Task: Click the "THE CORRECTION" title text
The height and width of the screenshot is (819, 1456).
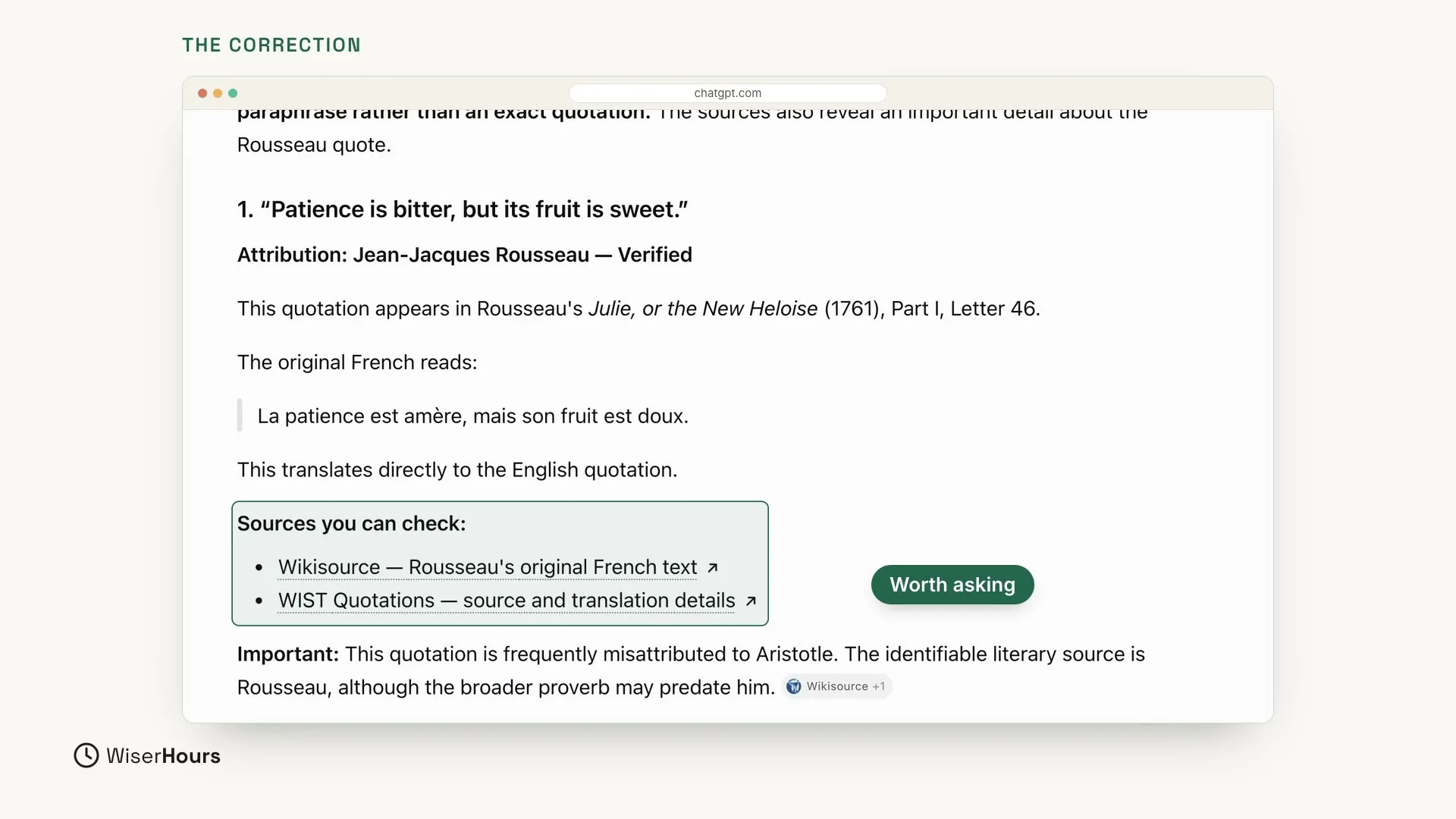Action: pyautogui.click(x=271, y=45)
